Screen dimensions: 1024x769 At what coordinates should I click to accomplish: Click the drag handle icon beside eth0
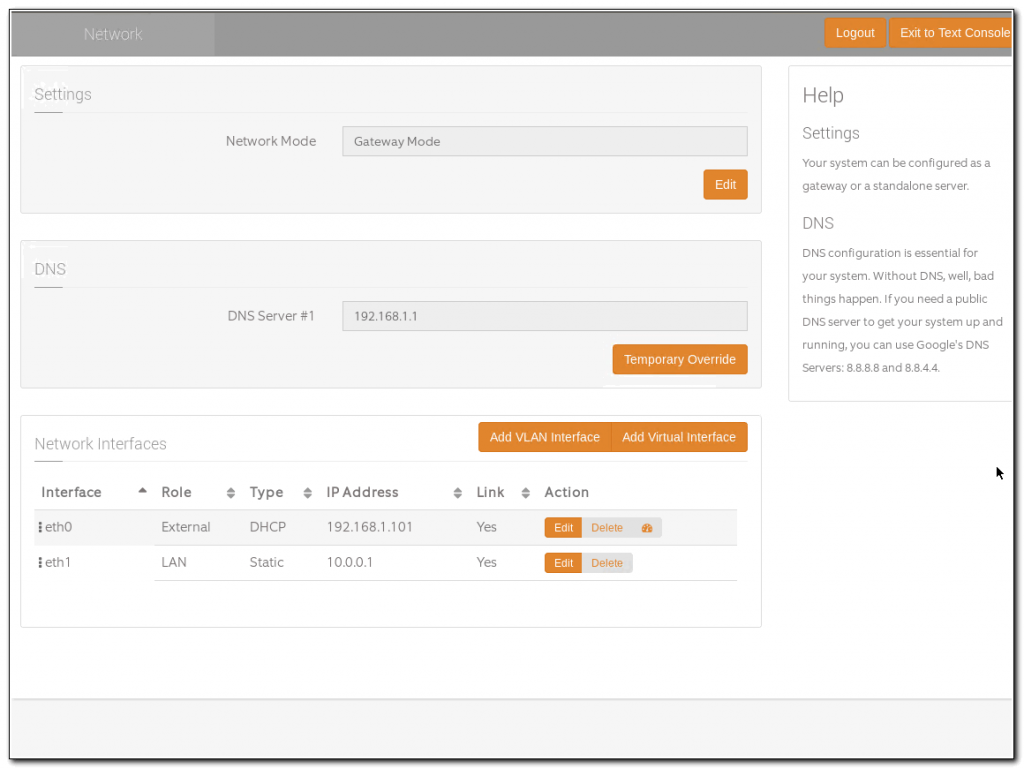[x=40, y=527]
